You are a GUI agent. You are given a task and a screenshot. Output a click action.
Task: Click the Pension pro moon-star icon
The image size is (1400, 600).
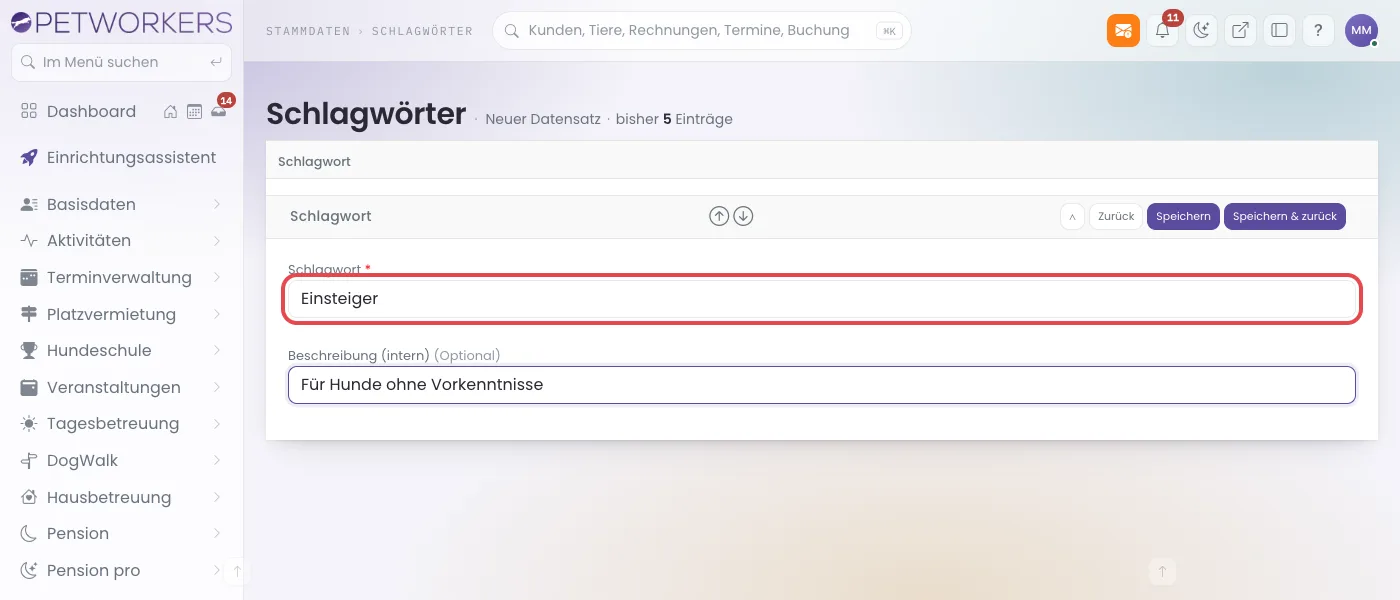pos(29,570)
